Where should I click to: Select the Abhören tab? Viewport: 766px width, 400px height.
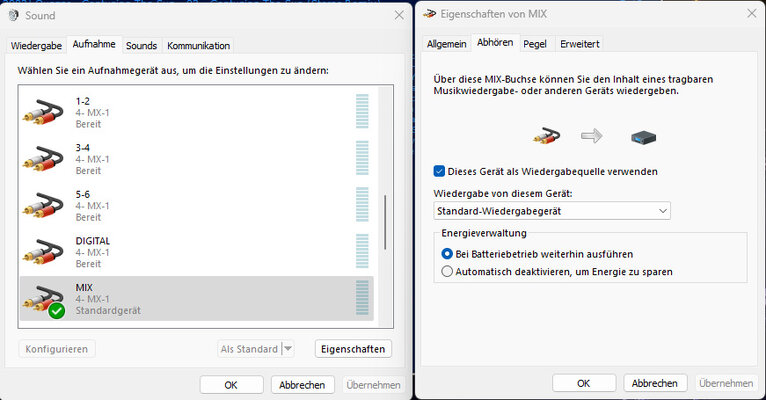495,42
